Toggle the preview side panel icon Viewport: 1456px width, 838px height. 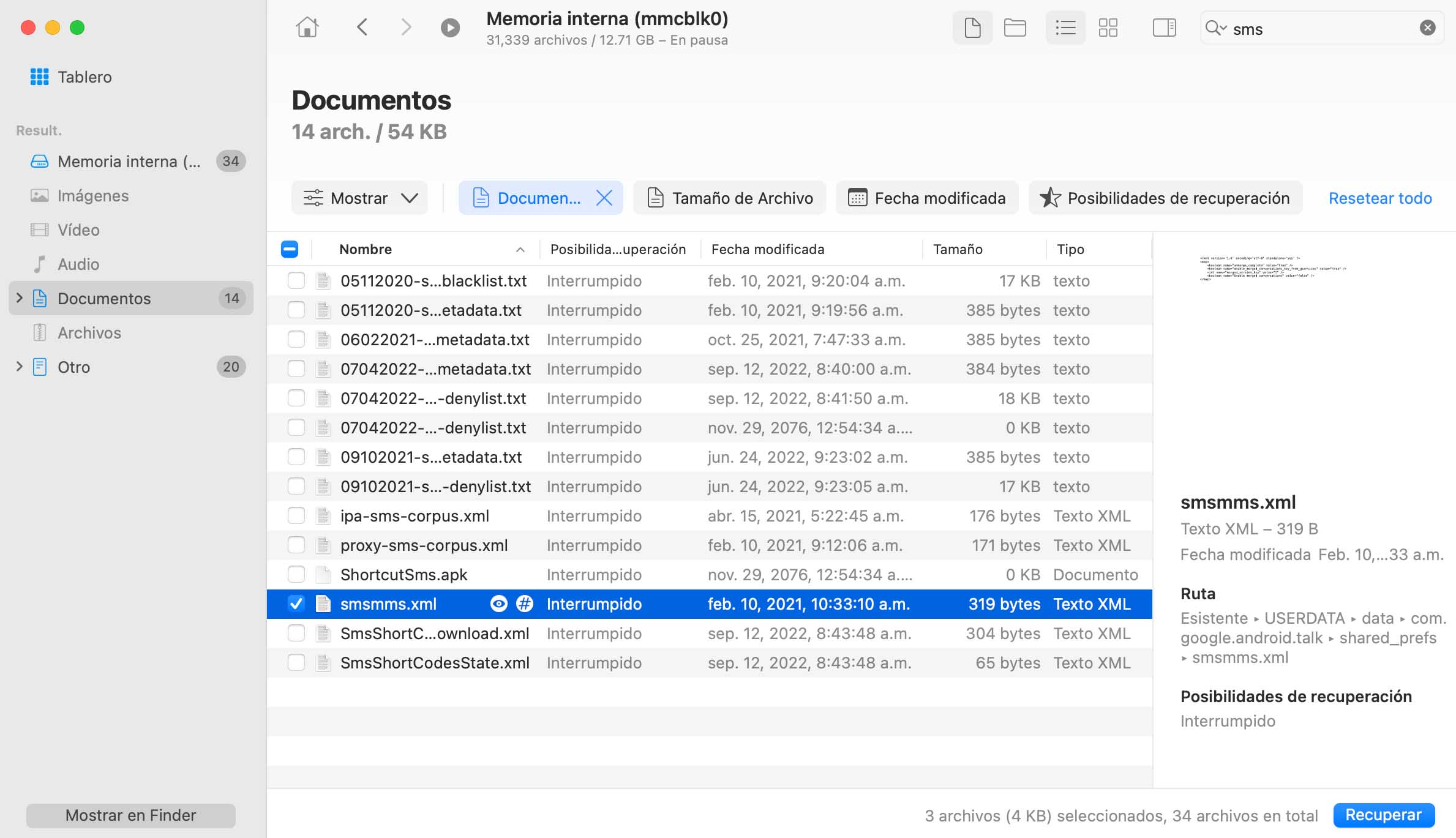point(1164,28)
